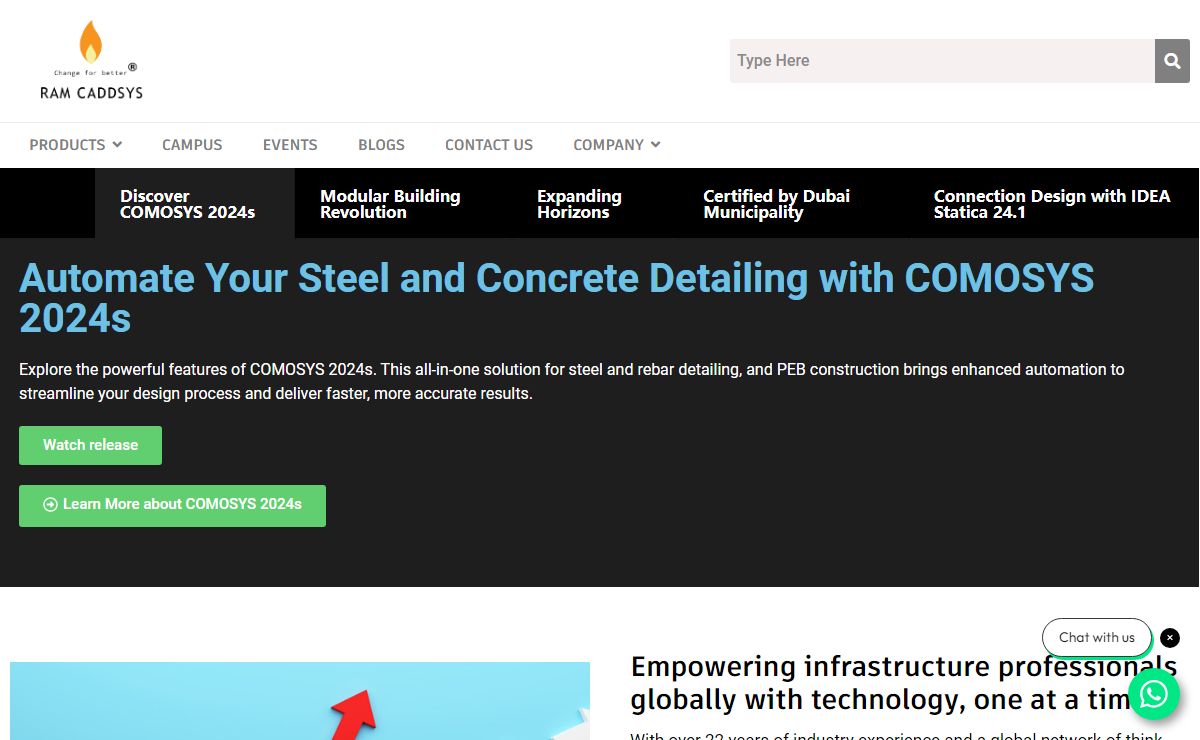Expand the PRODUCTS dropdown menu
The height and width of the screenshot is (740, 1200).
point(76,145)
